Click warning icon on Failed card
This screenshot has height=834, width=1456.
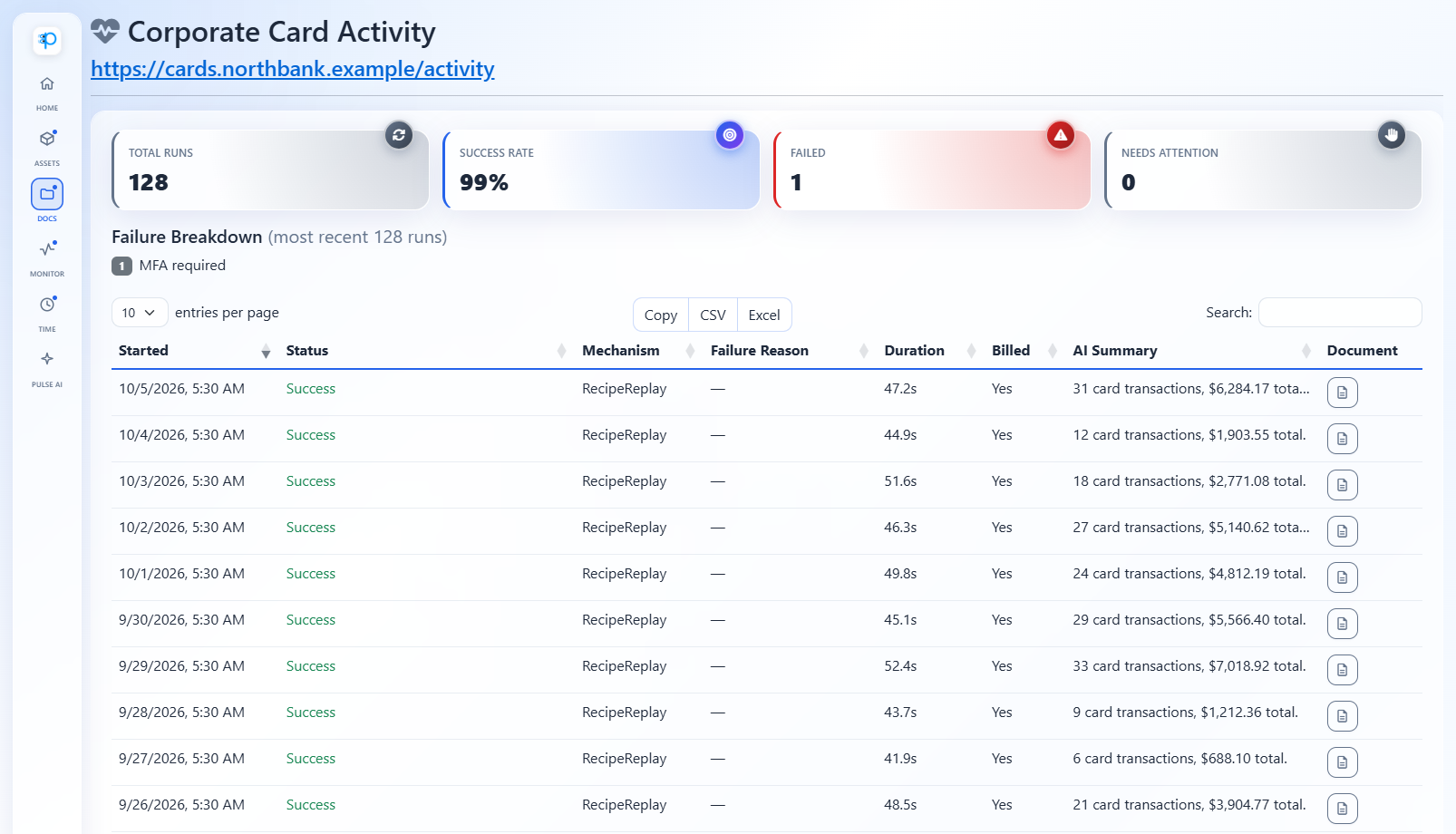(1061, 135)
